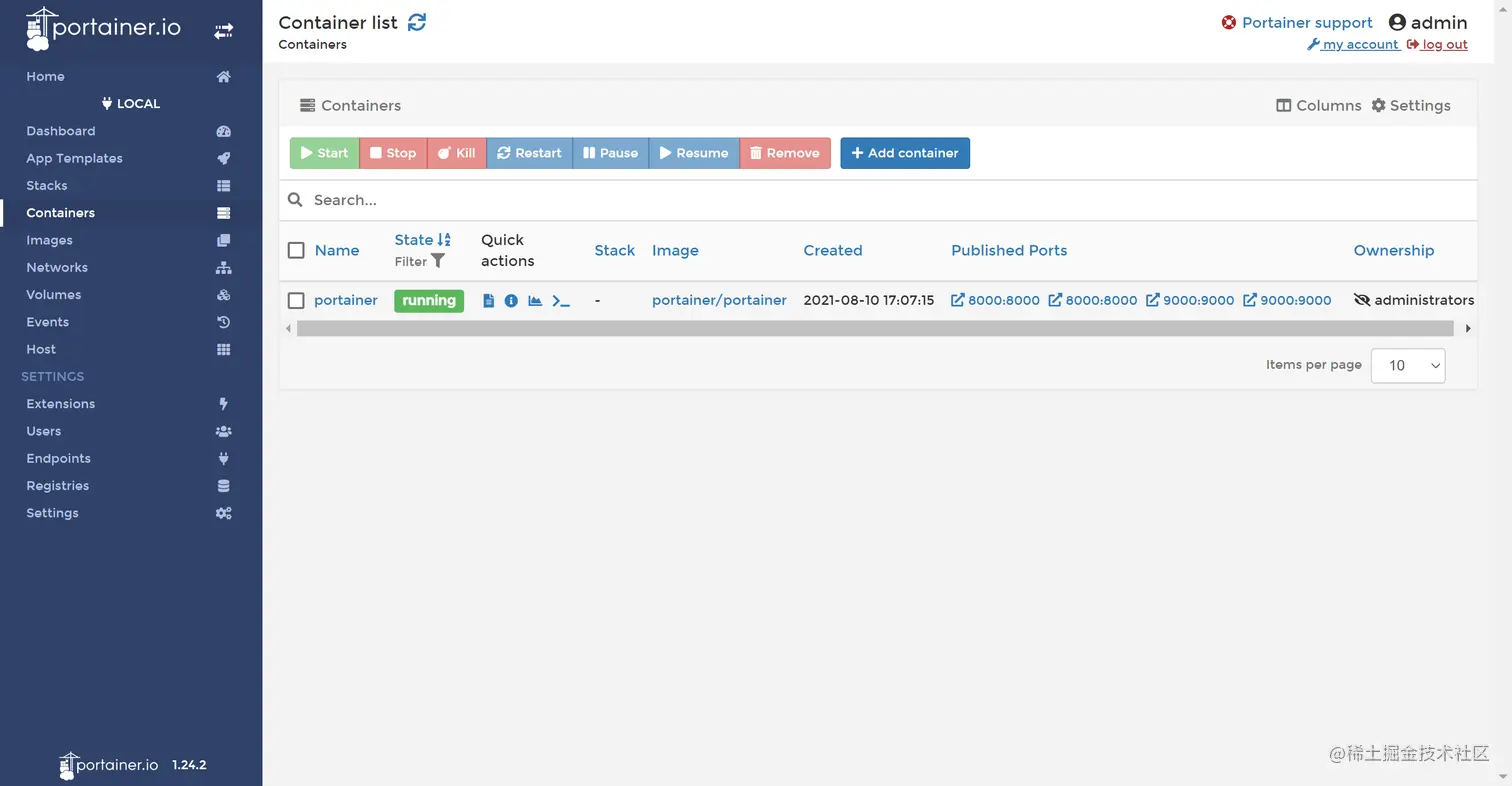Image resolution: width=1512 pixels, height=786 pixels.
Task: Click the Resume button
Action: pos(694,153)
